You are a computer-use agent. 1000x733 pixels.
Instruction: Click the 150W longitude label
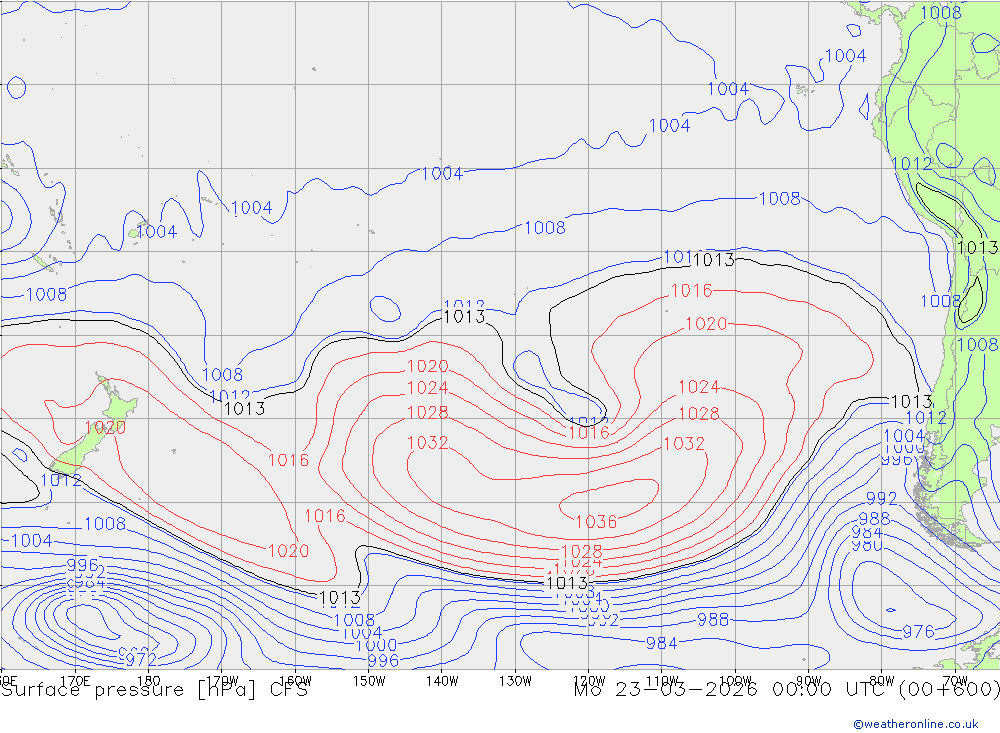369,681
